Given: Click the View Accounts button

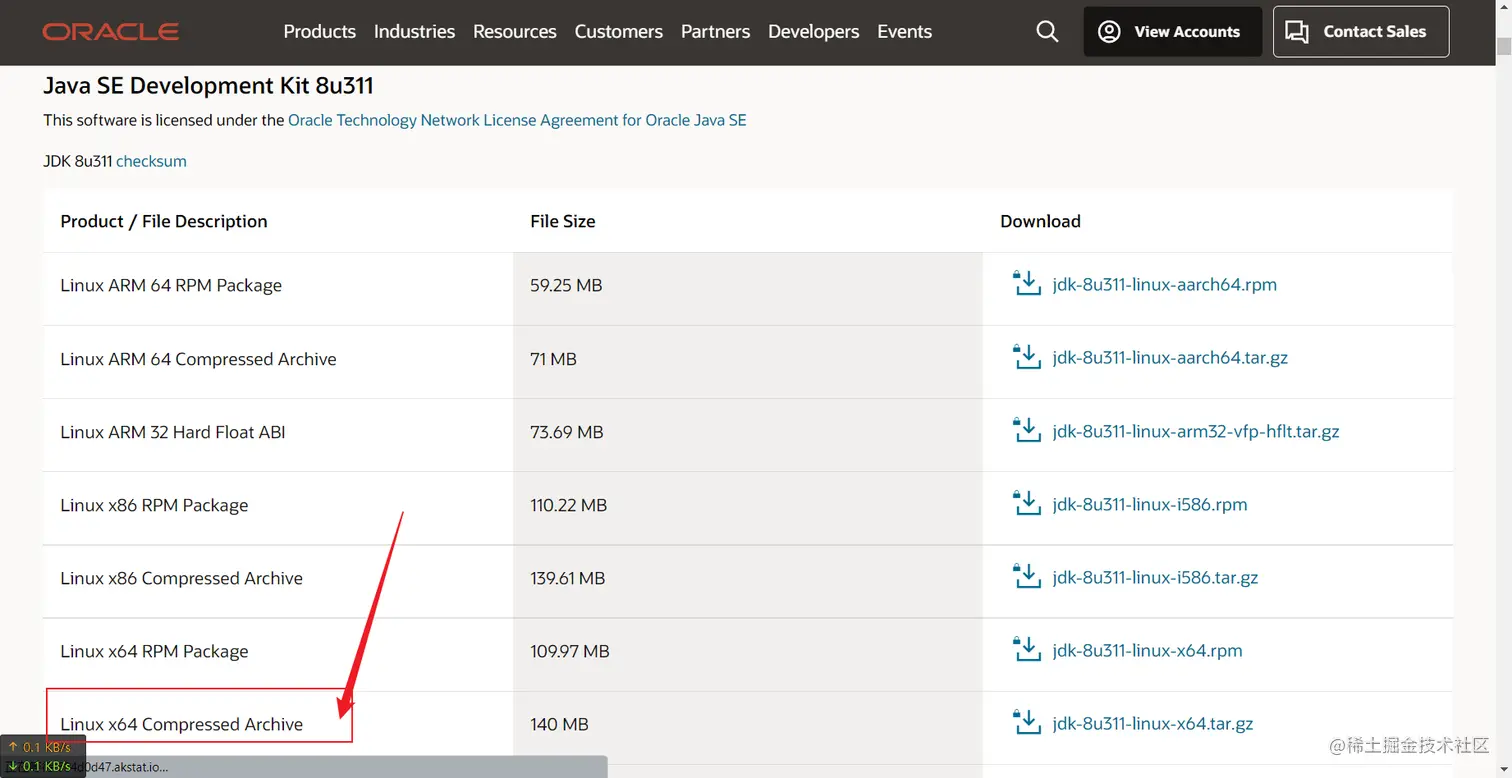Looking at the screenshot, I should click(1172, 32).
